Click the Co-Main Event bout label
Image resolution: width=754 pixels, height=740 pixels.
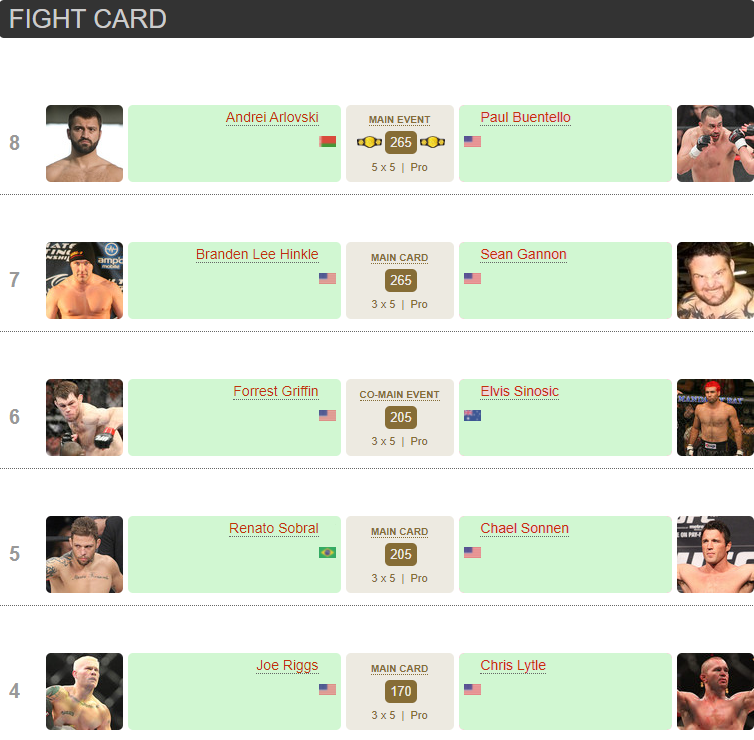pos(400,395)
